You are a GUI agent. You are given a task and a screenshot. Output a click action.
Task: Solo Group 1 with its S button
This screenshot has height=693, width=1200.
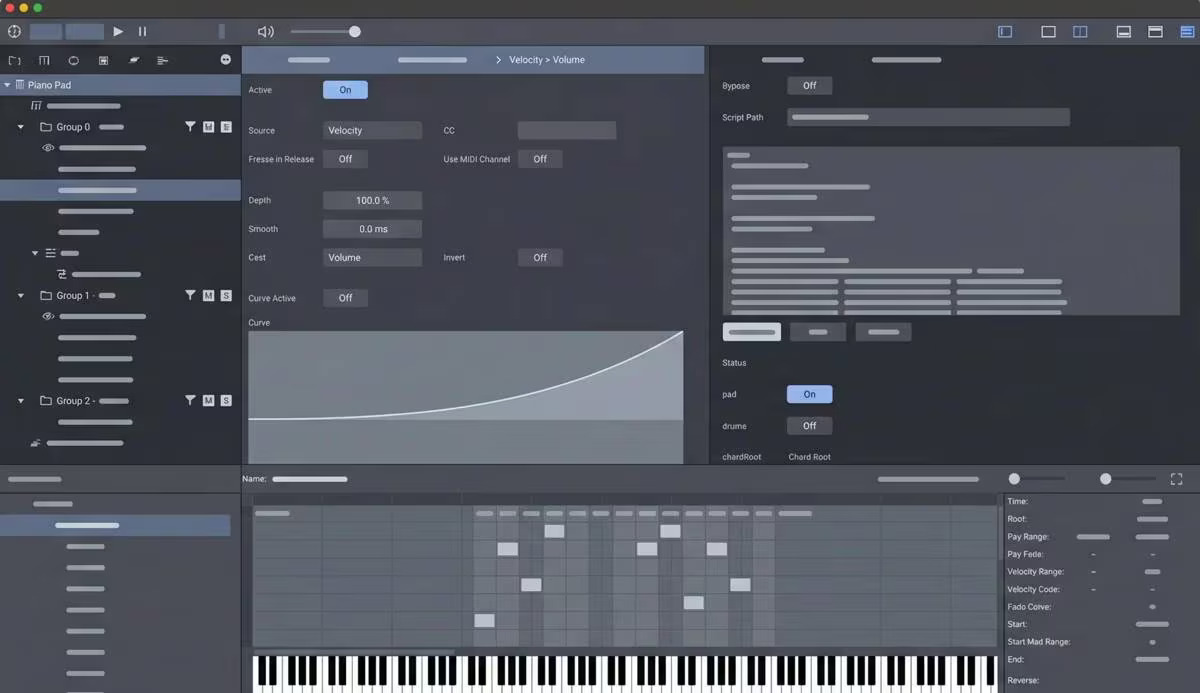[x=226, y=295]
